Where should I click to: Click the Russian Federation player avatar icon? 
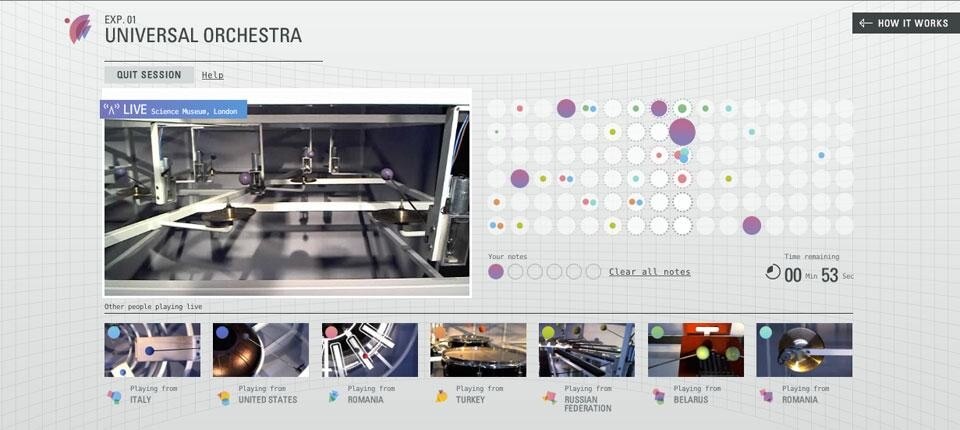549,397
